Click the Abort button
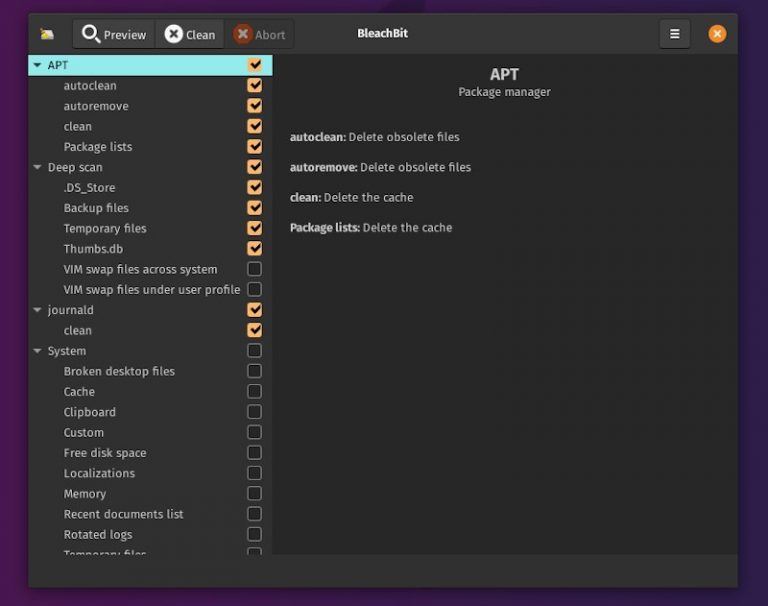This screenshot has height=606, width=768. (x=260, y=34)
